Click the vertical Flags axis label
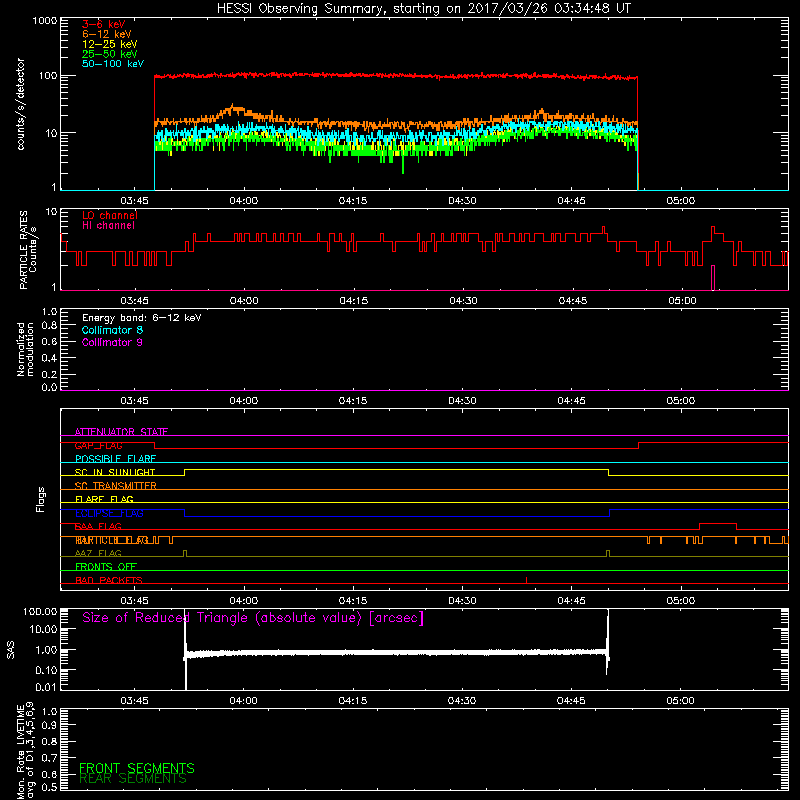 (41, 499)
